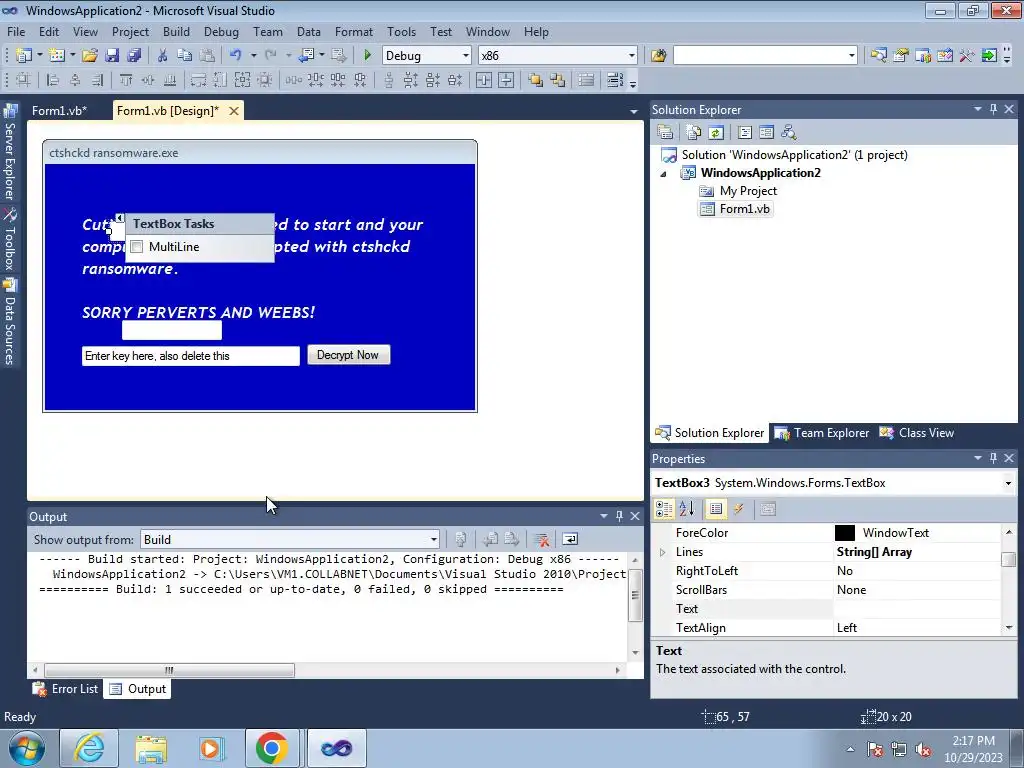The width and height of the screenshot is (1024, 768).
Task: Click the 'Enter key here' textbox on form
Action: (191, 356)
